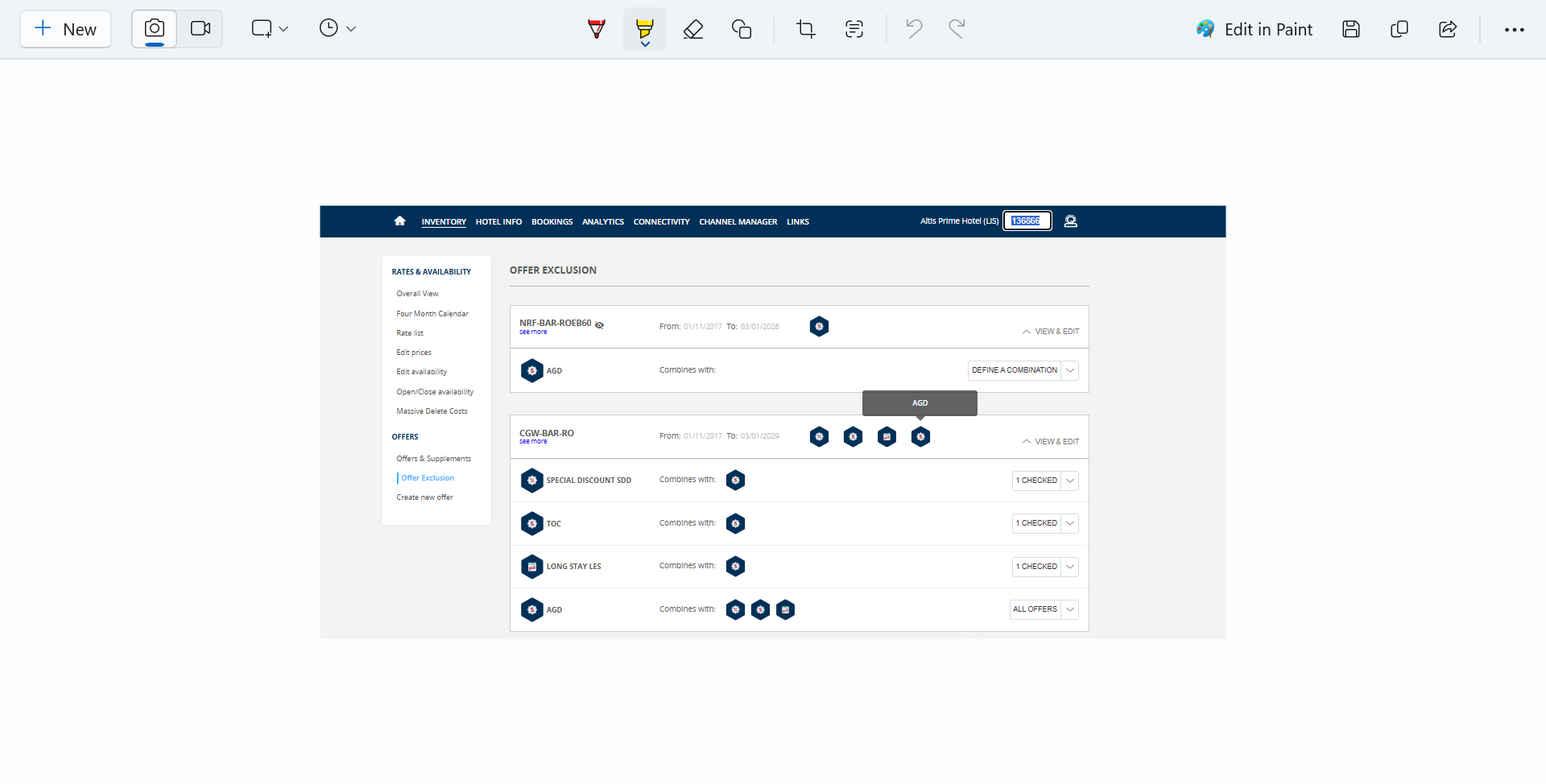Click first hexagon icon in CGW-BAR-RO header

coord(819,436)
